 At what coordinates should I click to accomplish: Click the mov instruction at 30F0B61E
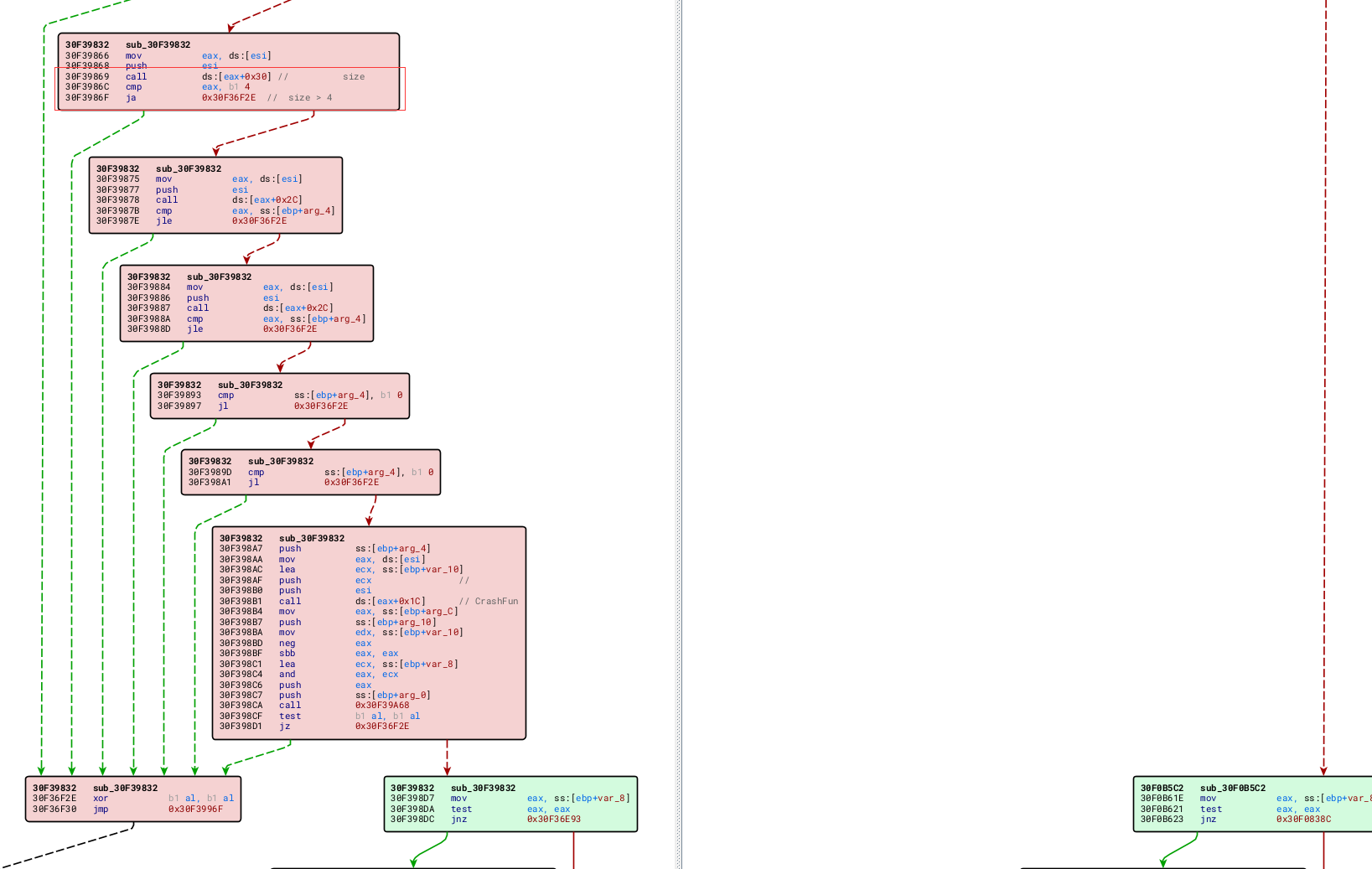(1256, 799)
